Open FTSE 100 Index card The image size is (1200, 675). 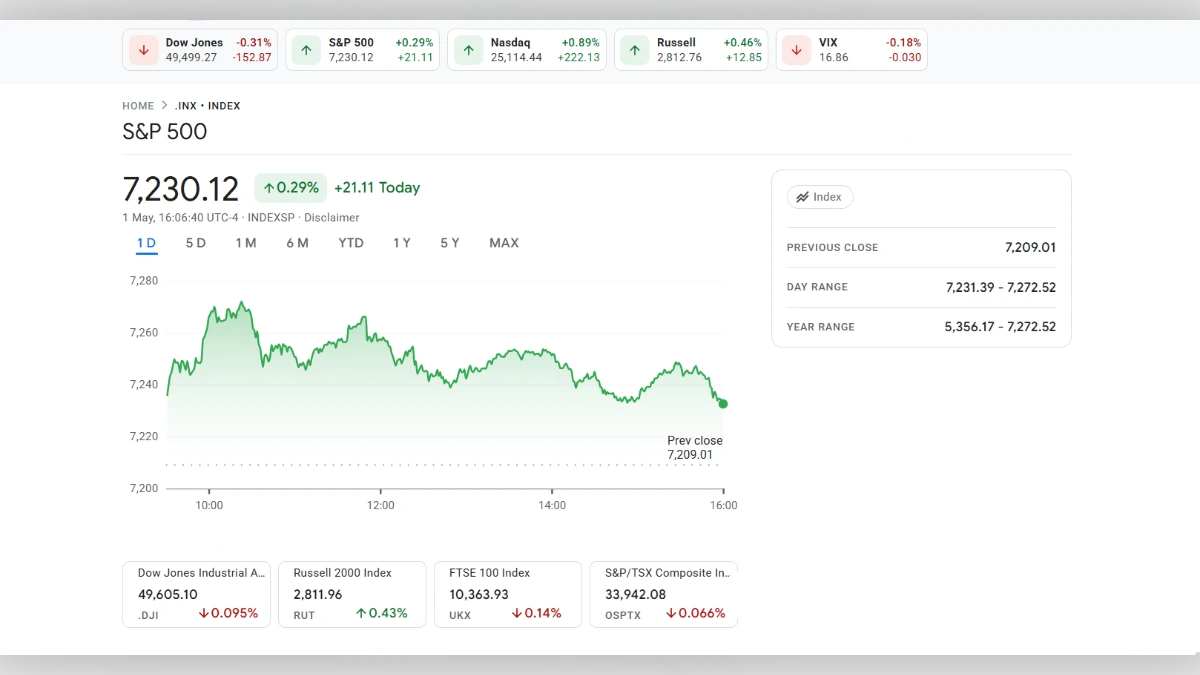508,594
